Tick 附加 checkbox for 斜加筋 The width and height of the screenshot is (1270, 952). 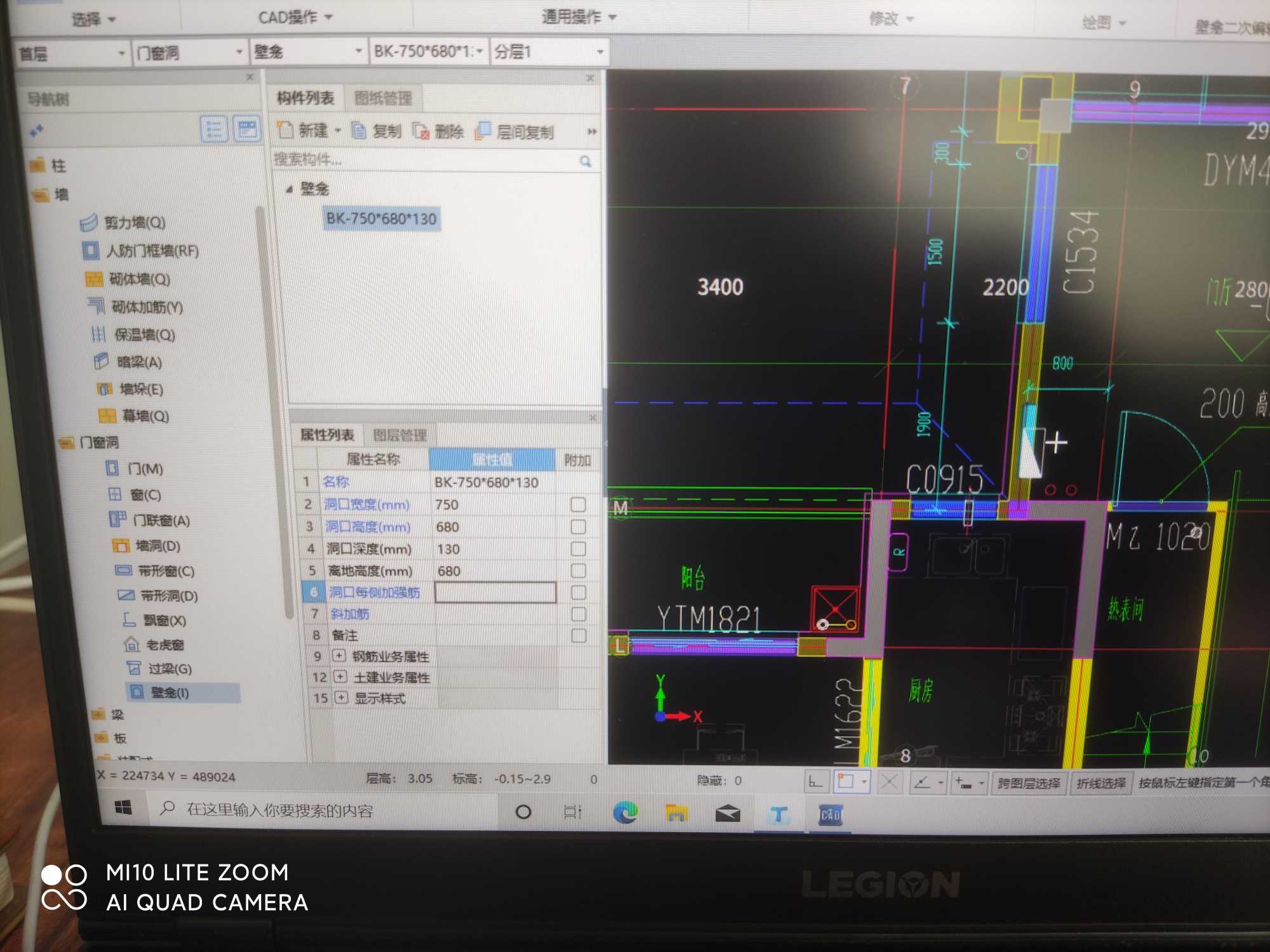point(578,614)
